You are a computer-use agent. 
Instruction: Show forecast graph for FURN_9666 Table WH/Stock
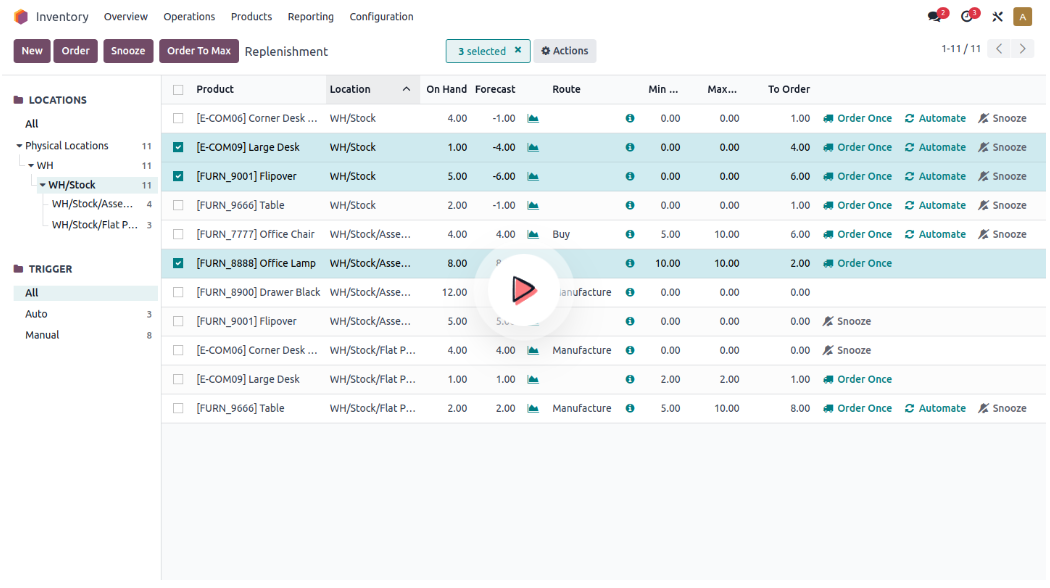(533, 206)
